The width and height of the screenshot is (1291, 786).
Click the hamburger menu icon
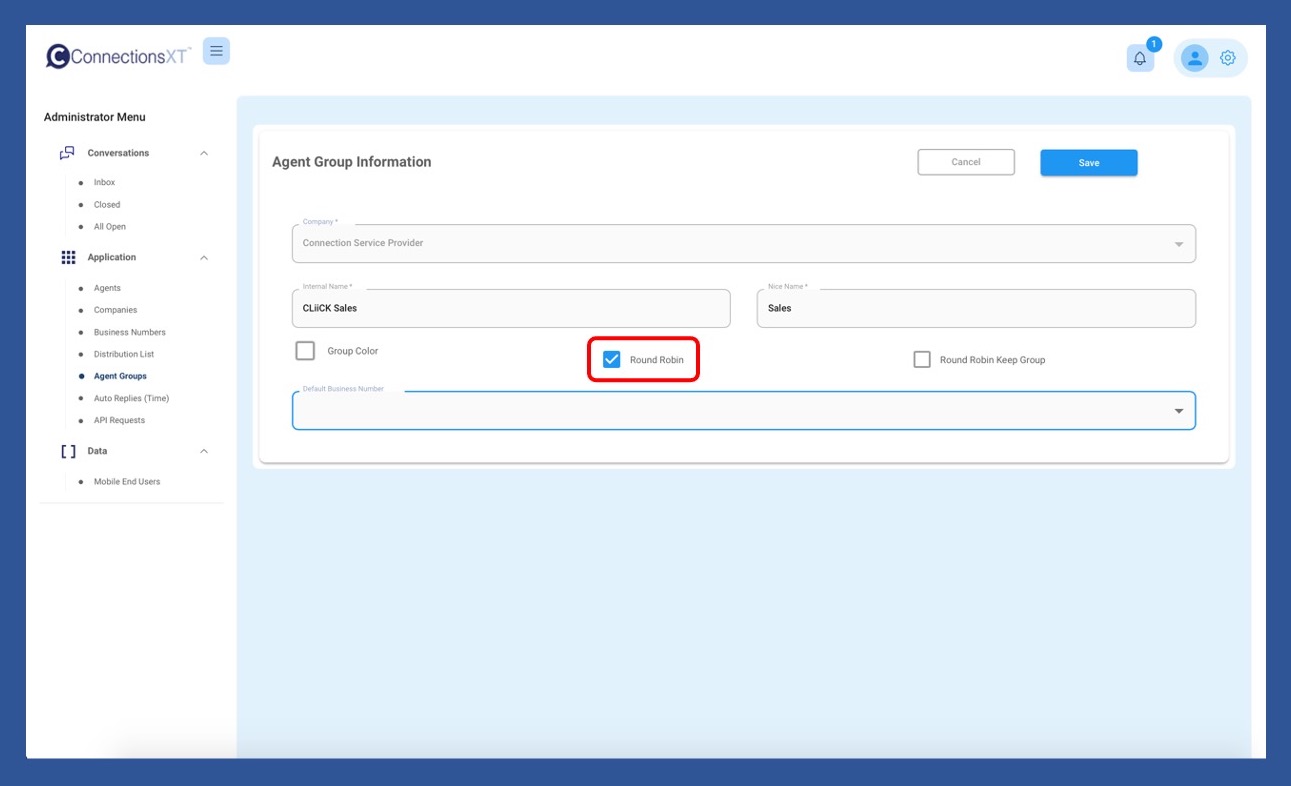coord(216,51)
